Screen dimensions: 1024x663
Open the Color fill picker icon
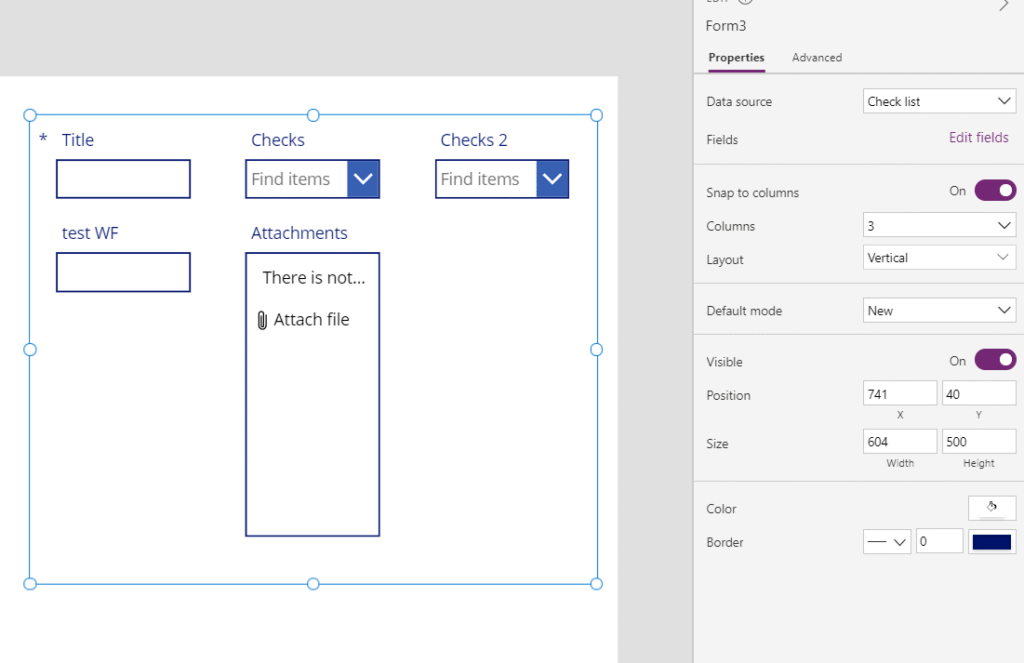tap(991, 508)
